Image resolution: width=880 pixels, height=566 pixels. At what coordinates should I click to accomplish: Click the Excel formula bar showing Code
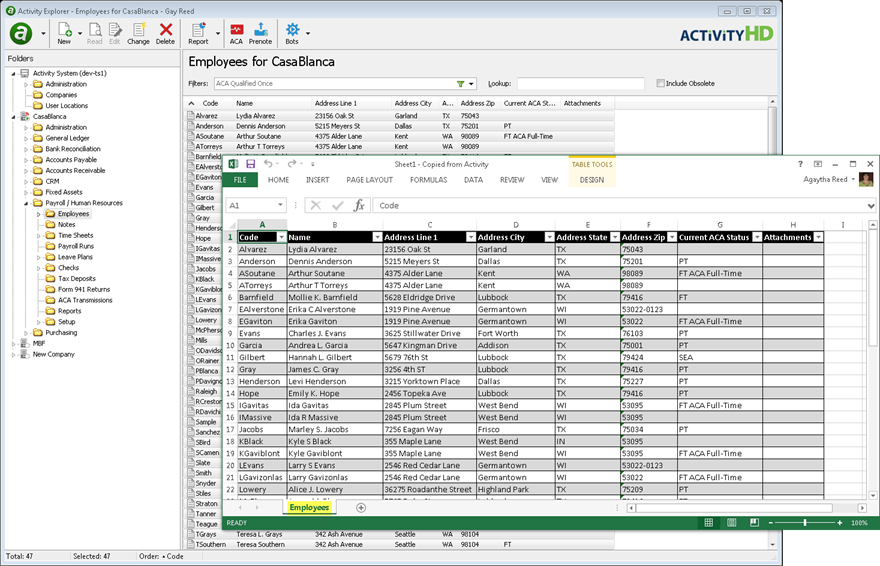[620, 205]
